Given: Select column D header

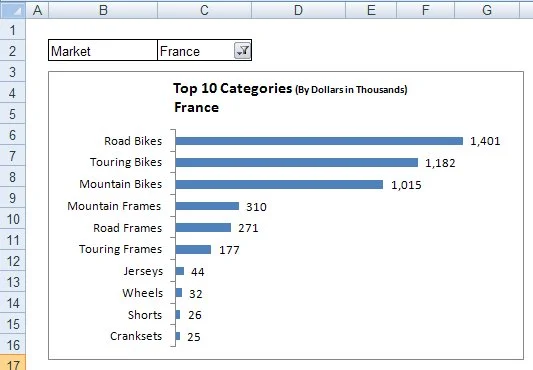Looking at the screenshot, I should coord(298,10).
